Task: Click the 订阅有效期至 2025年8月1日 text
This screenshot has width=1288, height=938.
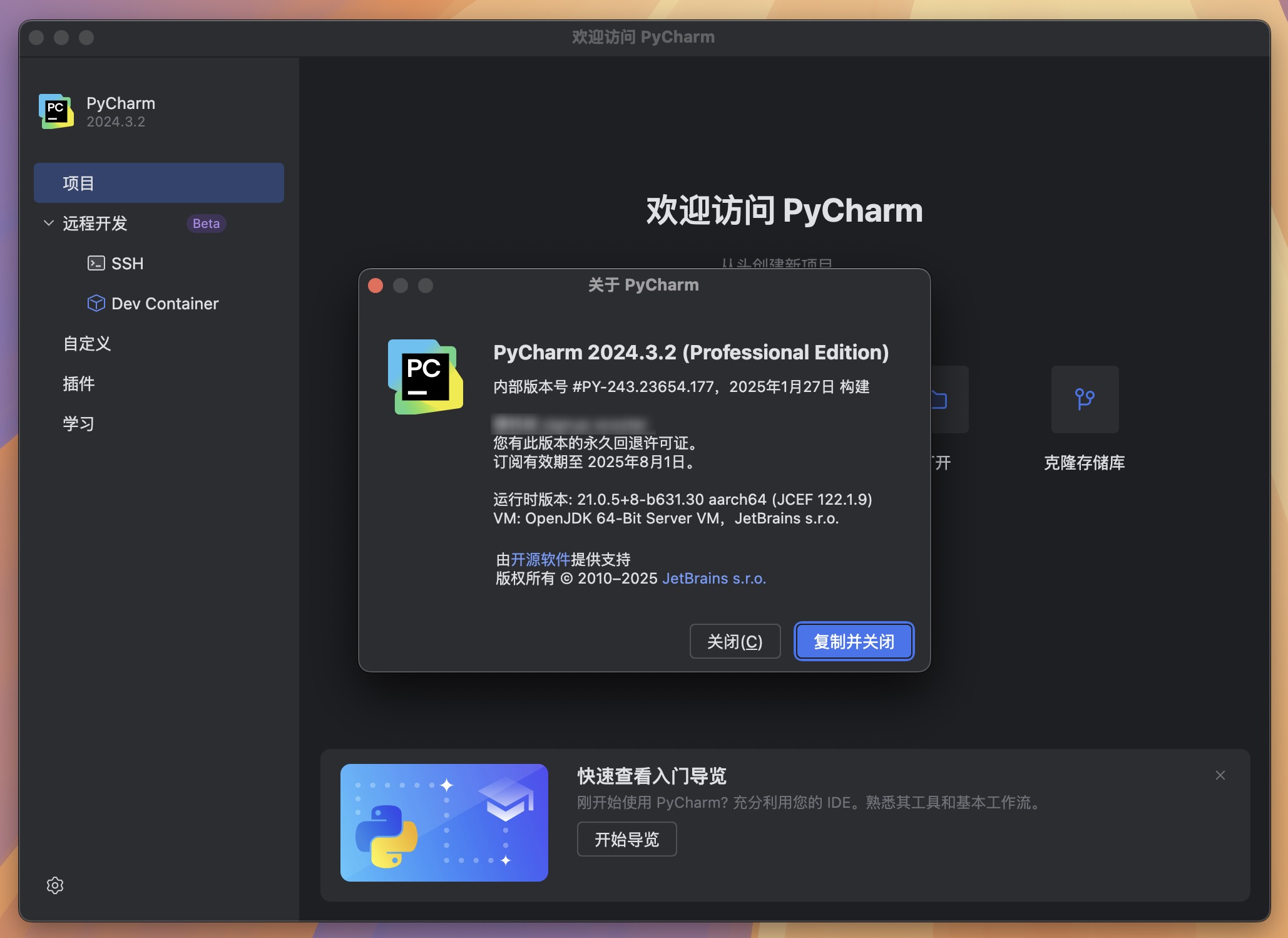Action: pos(595,462)
